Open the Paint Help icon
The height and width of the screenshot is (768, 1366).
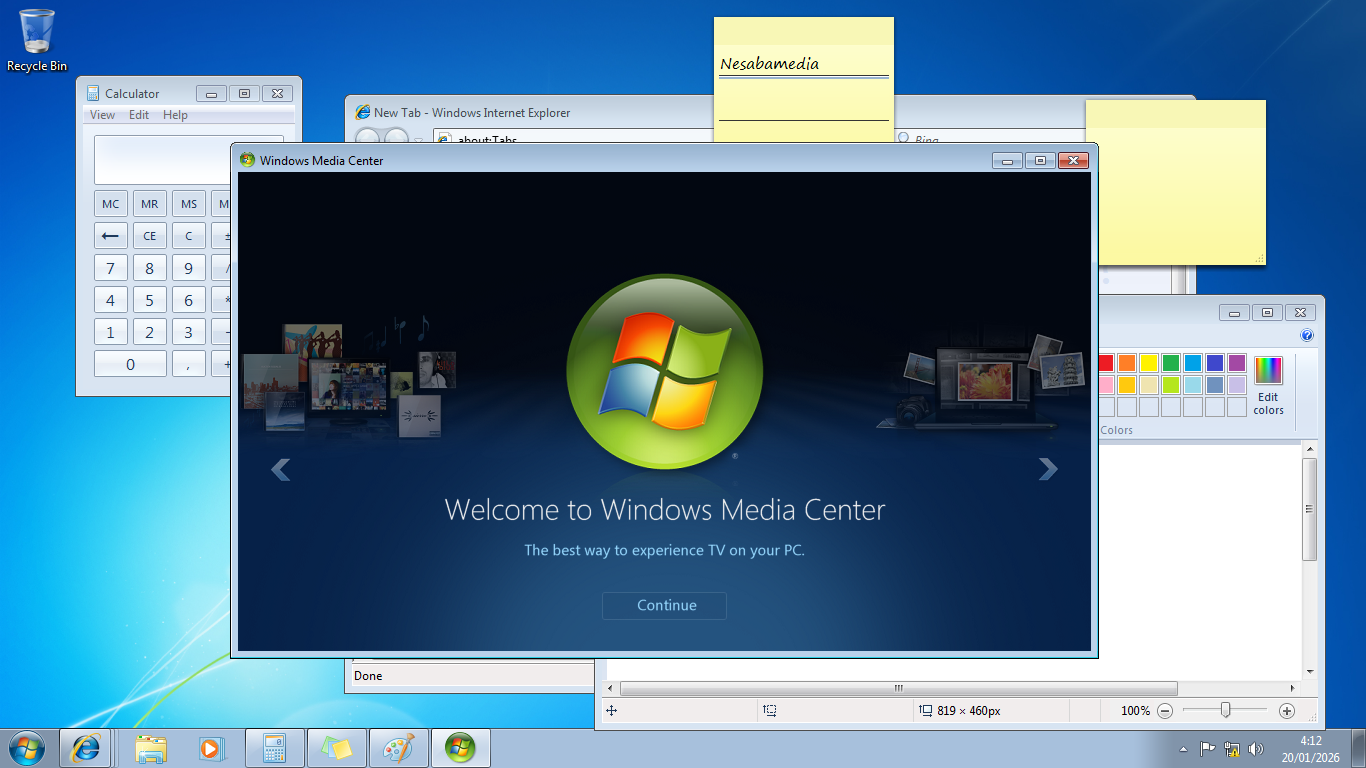1306,336
